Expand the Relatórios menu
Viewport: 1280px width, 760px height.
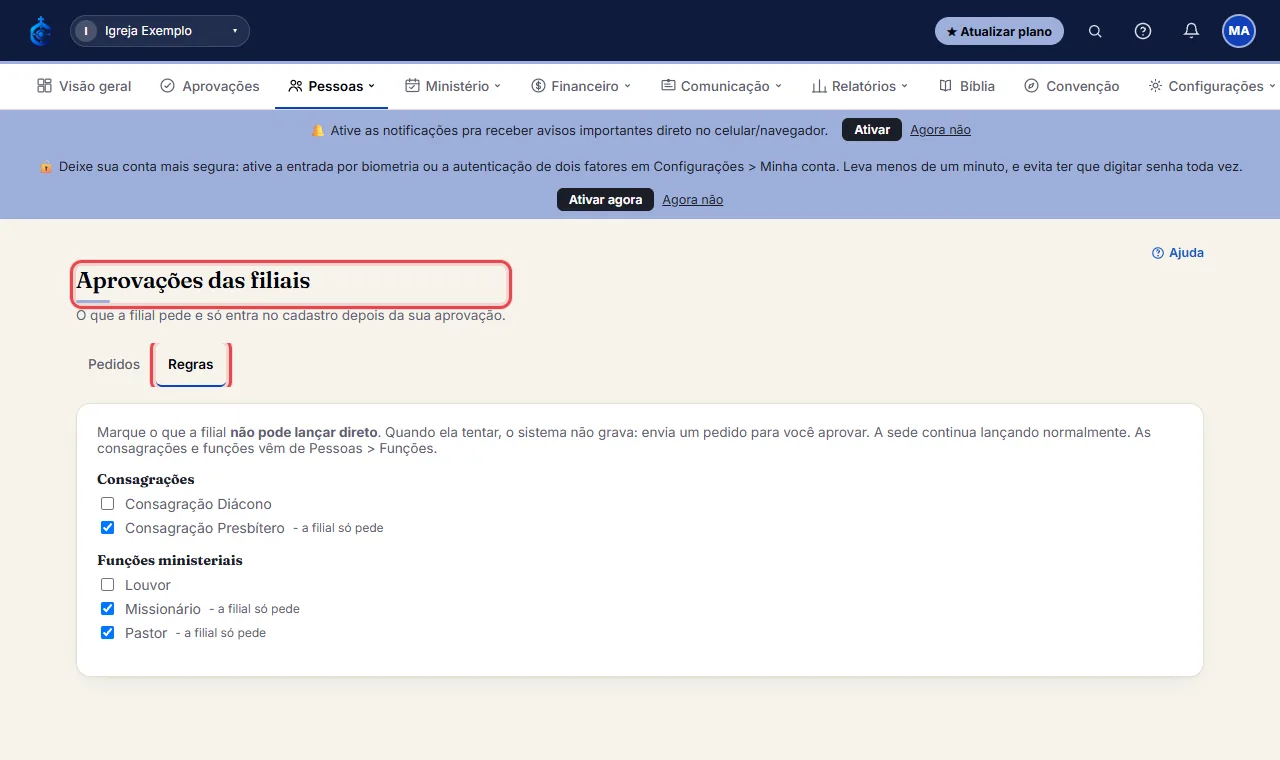pos(859,86)
